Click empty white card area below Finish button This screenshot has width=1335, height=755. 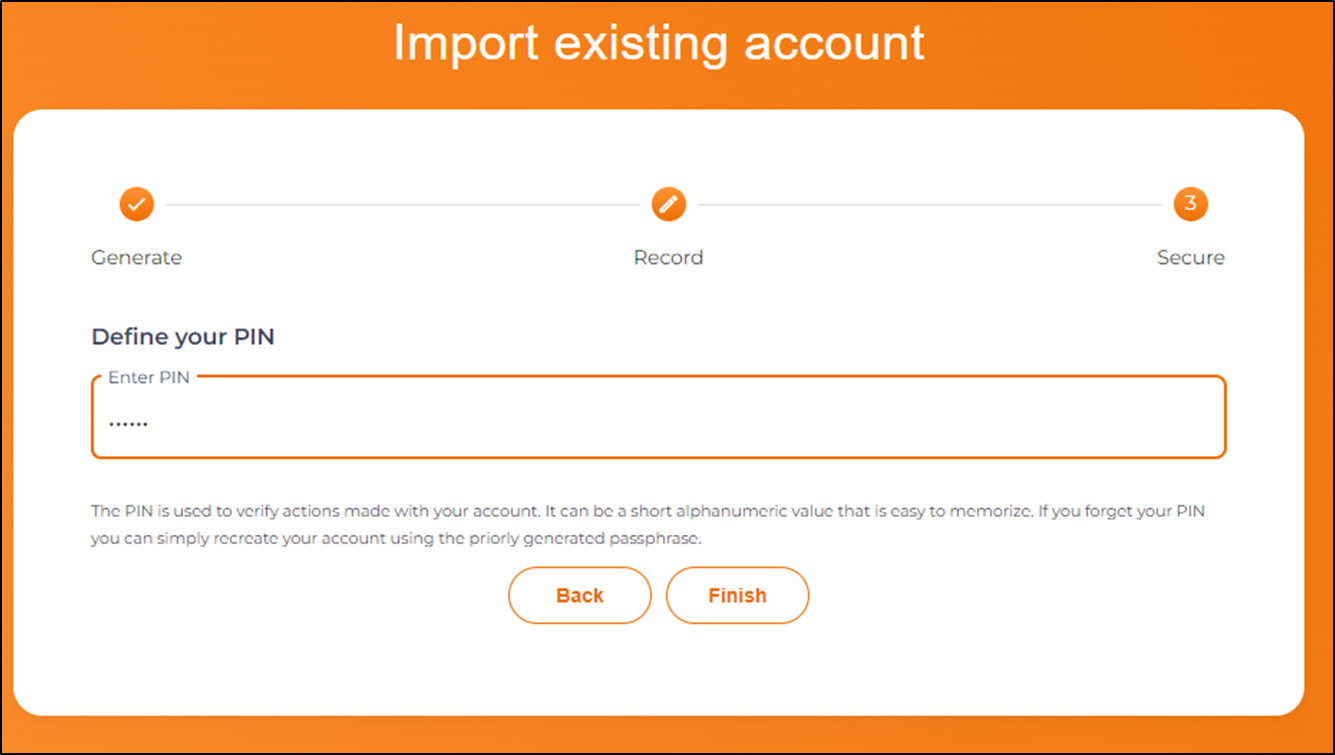pos(658,670)
